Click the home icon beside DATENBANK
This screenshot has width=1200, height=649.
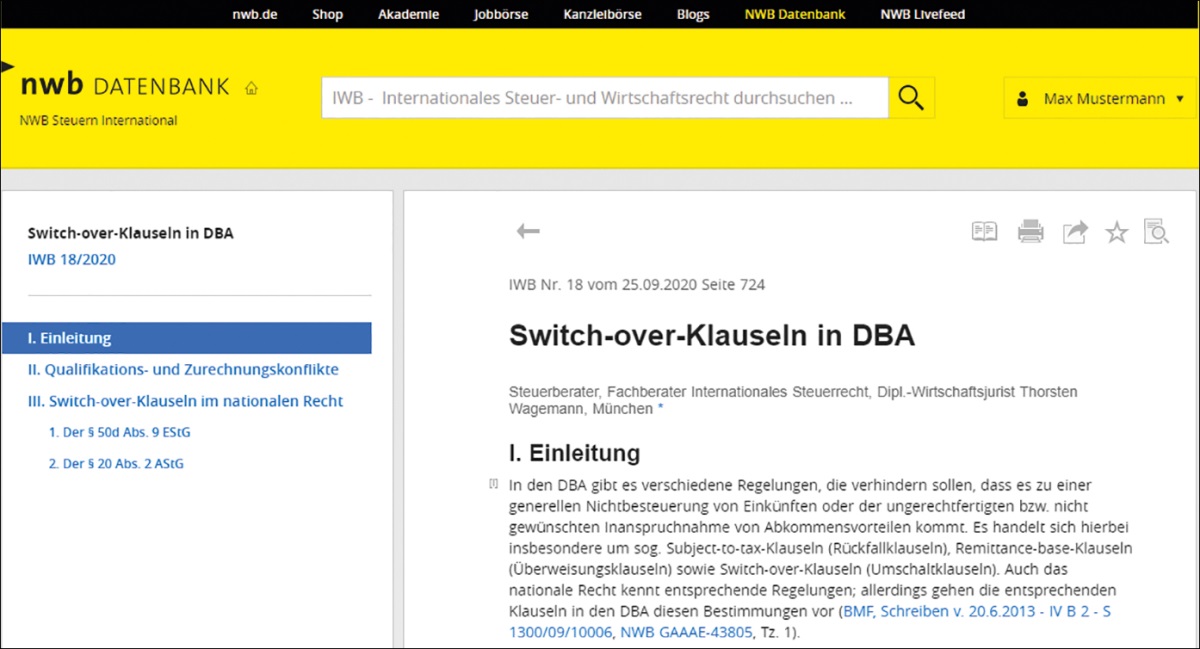click(x=251, y=88)
